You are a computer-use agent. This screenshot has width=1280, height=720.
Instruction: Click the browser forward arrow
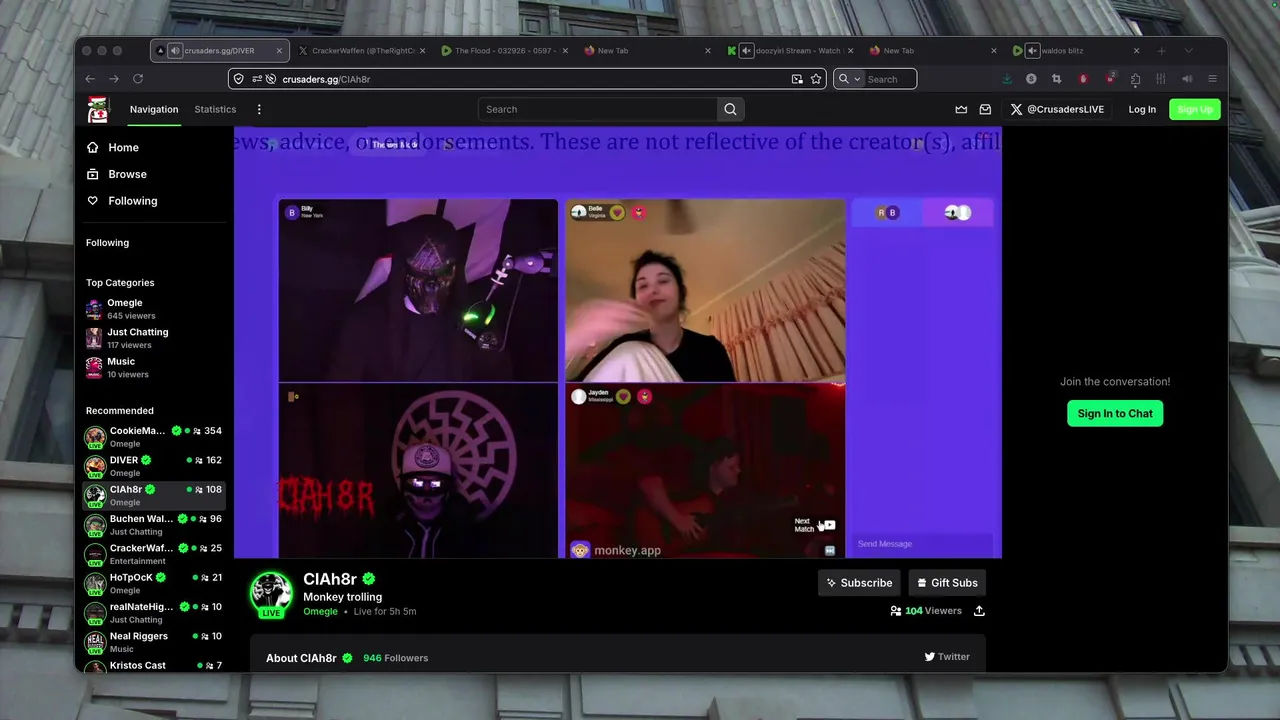pos(114,79)
